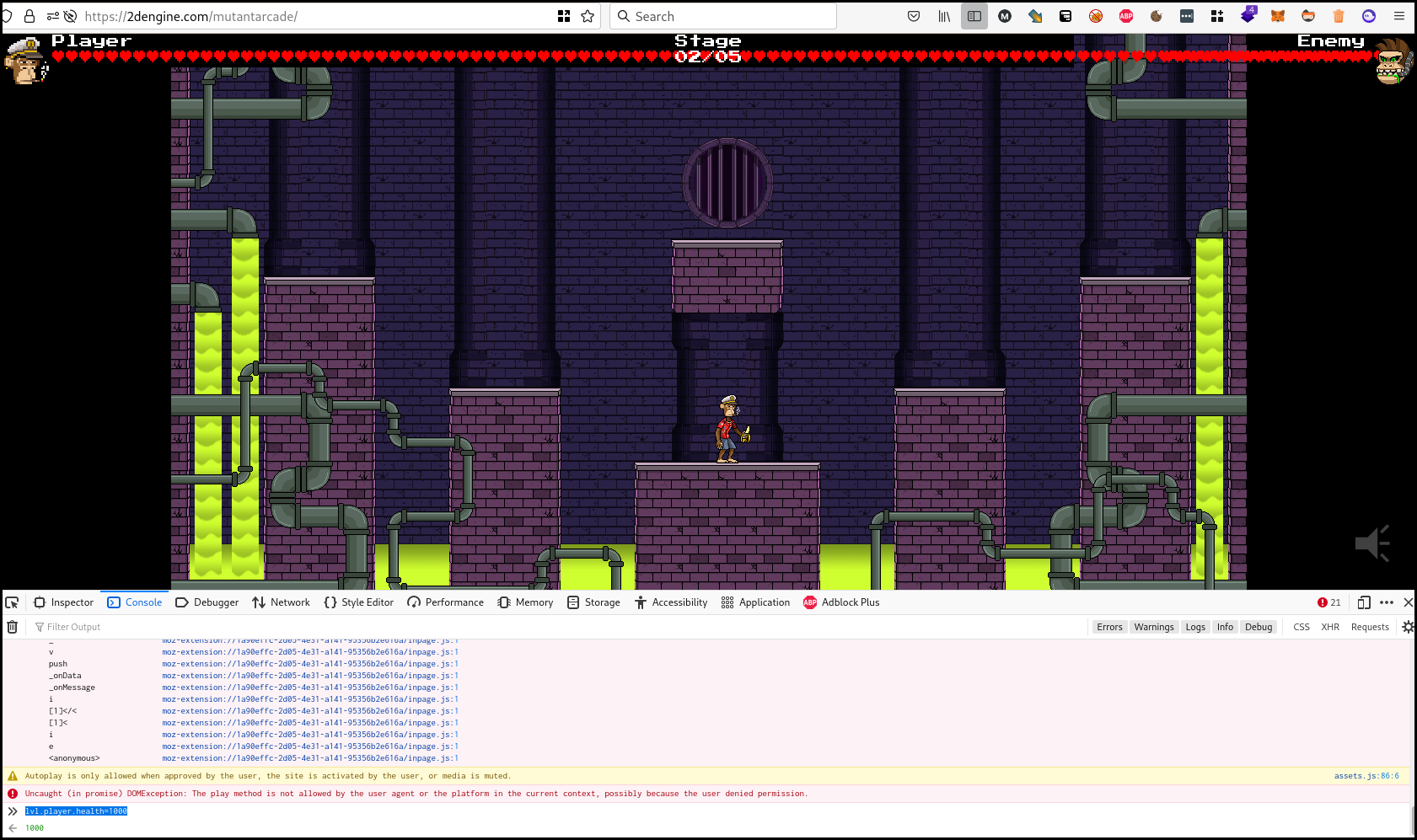Toggle the Info filter
1417x840 pixels.
(1225, 627)
